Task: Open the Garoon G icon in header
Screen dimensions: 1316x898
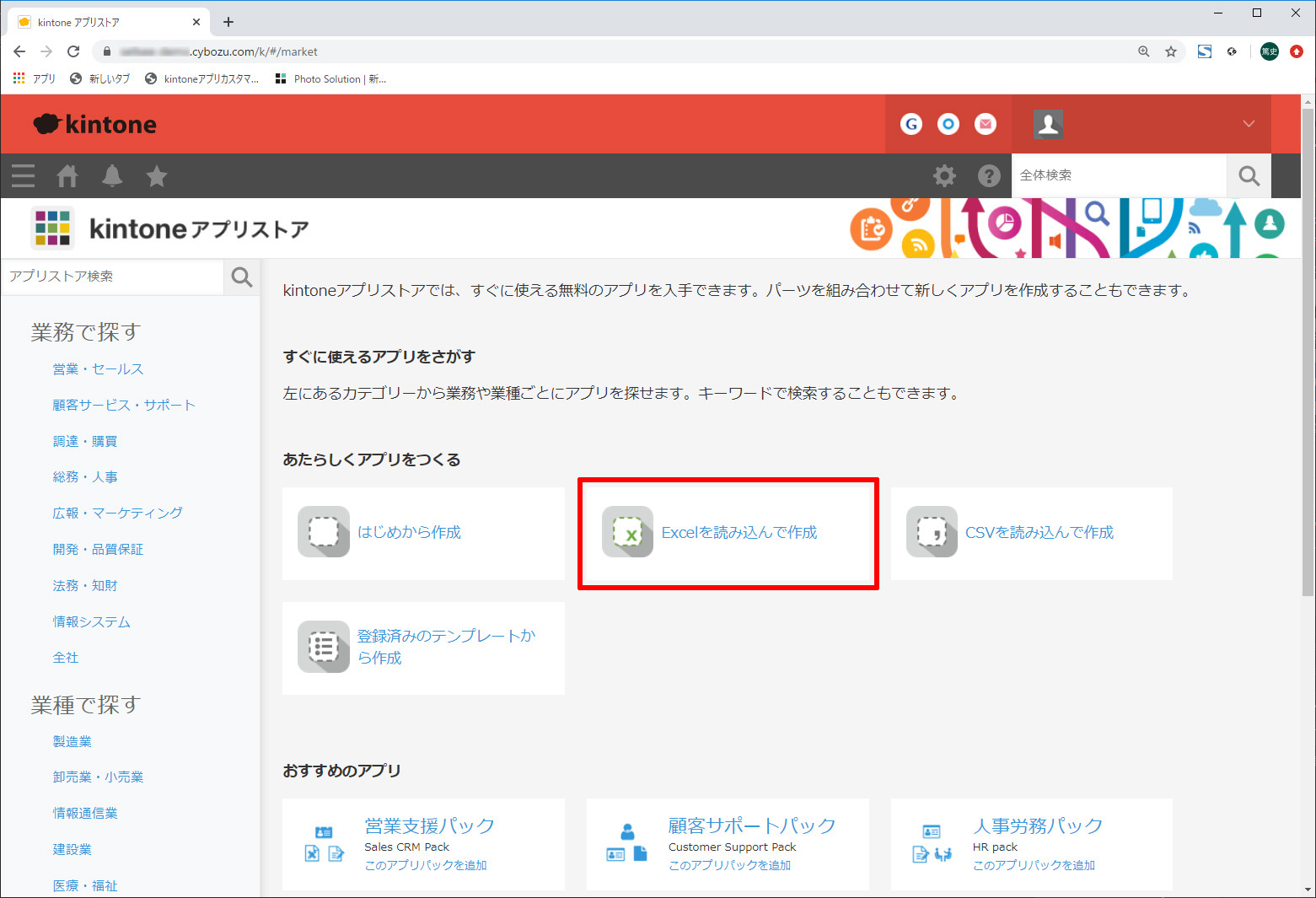Action: pos(911,124)
